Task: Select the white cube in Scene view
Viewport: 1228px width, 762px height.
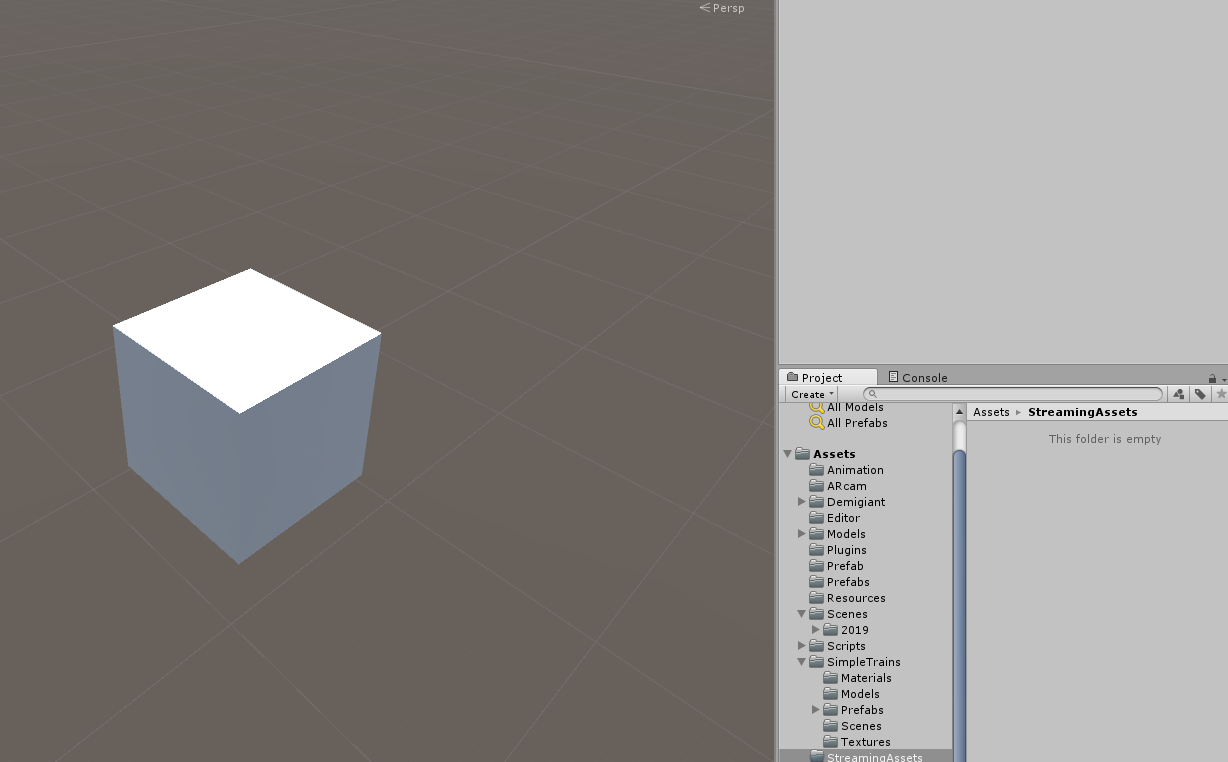Action: pos(246,415)
